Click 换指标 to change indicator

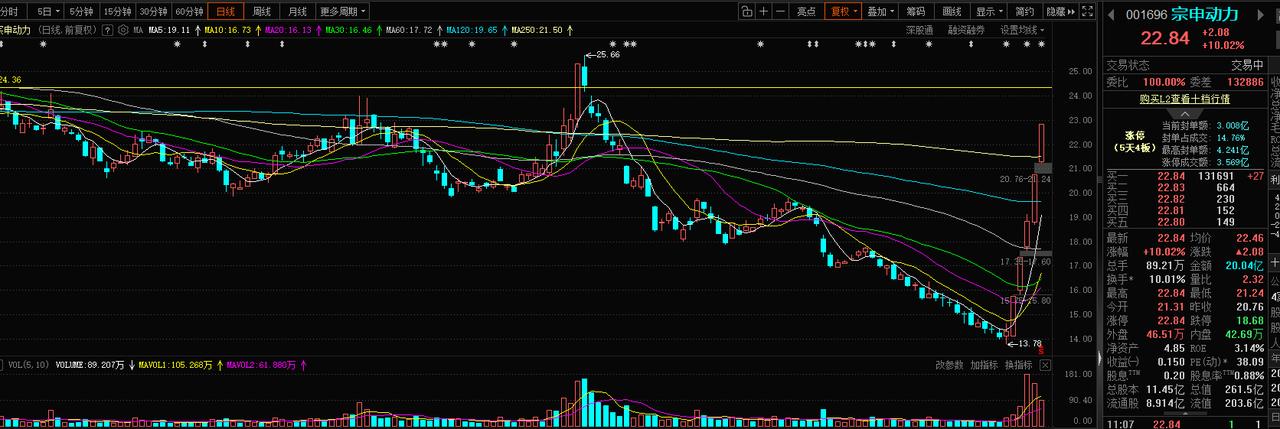pos(1018,365)
